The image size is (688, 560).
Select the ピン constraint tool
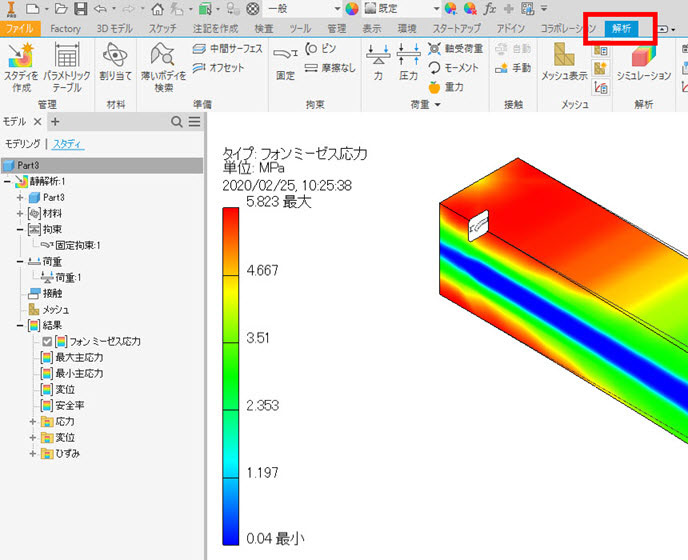coord(321,48)
